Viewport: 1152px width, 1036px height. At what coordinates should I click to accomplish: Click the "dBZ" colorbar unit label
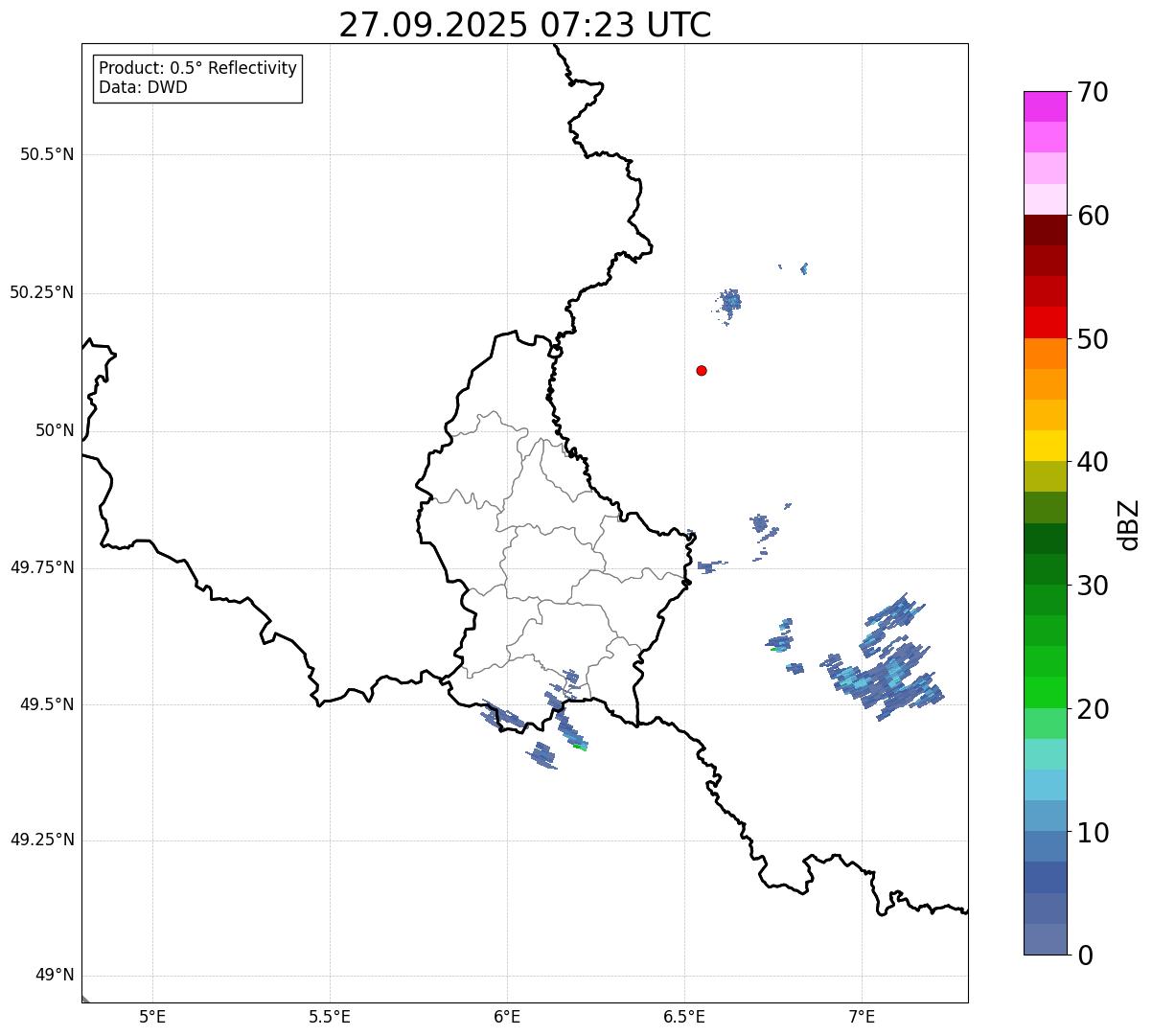click(x=1131, y=523)
